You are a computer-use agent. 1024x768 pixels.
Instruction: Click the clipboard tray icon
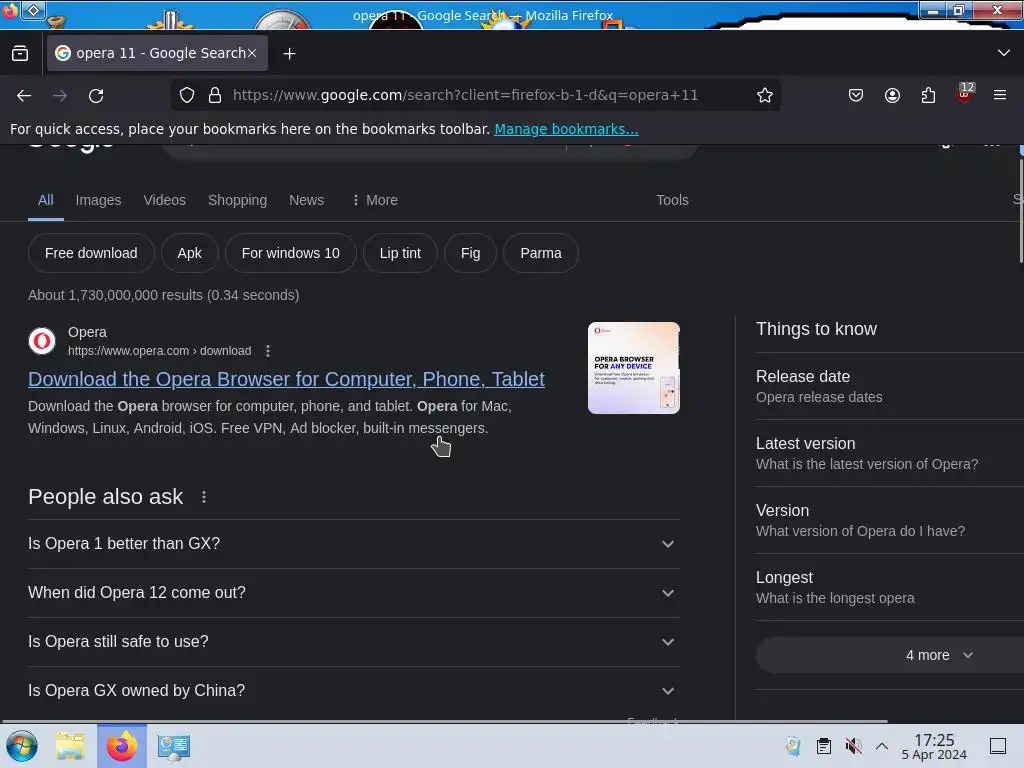click(x=824, y=746)
